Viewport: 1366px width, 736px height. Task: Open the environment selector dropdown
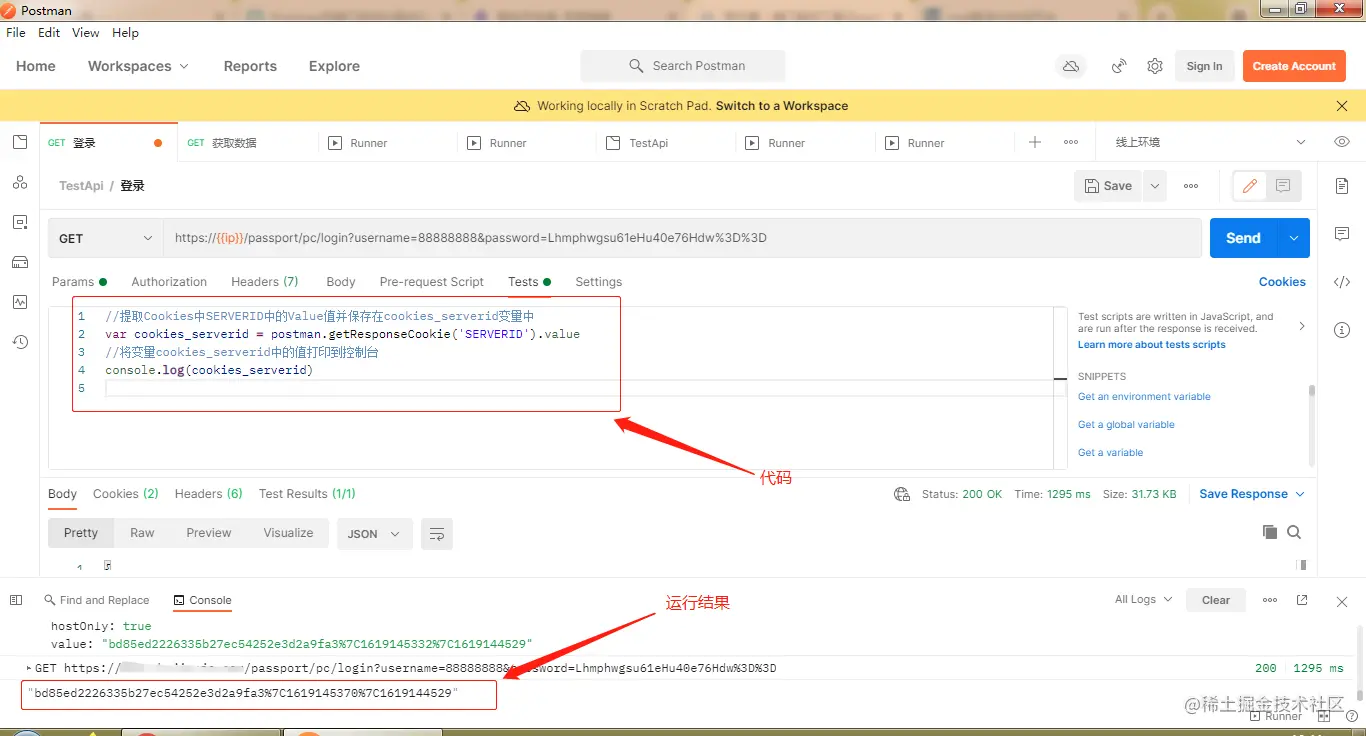(x=1209, y=142)
